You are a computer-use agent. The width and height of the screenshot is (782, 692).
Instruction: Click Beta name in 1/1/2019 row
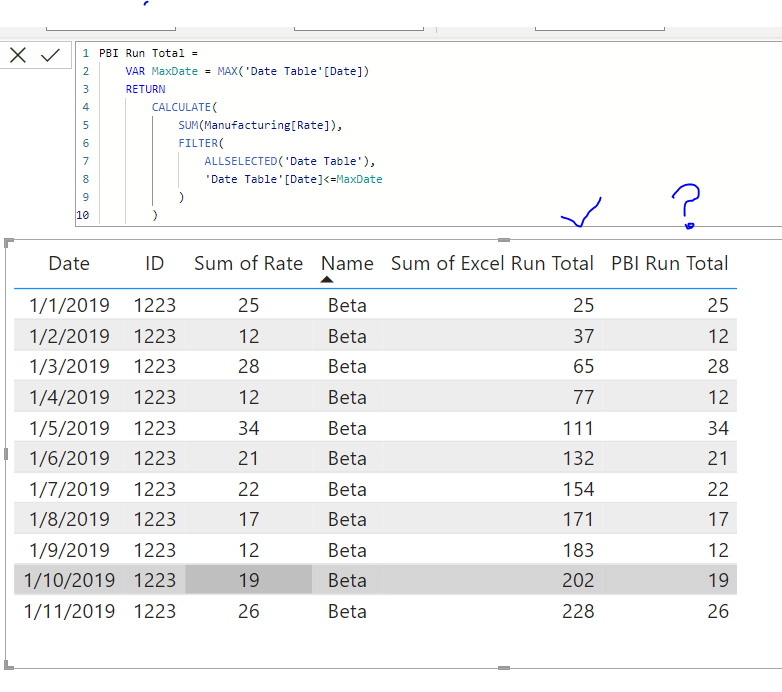pyautogui.click(x=347, y=305)
